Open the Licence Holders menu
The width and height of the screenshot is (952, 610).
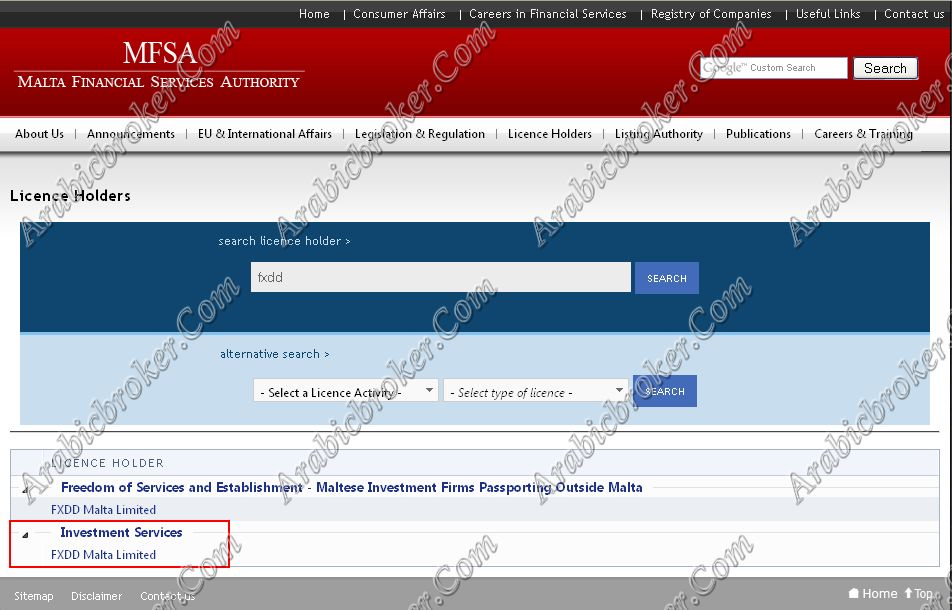(x=549, y=134)
